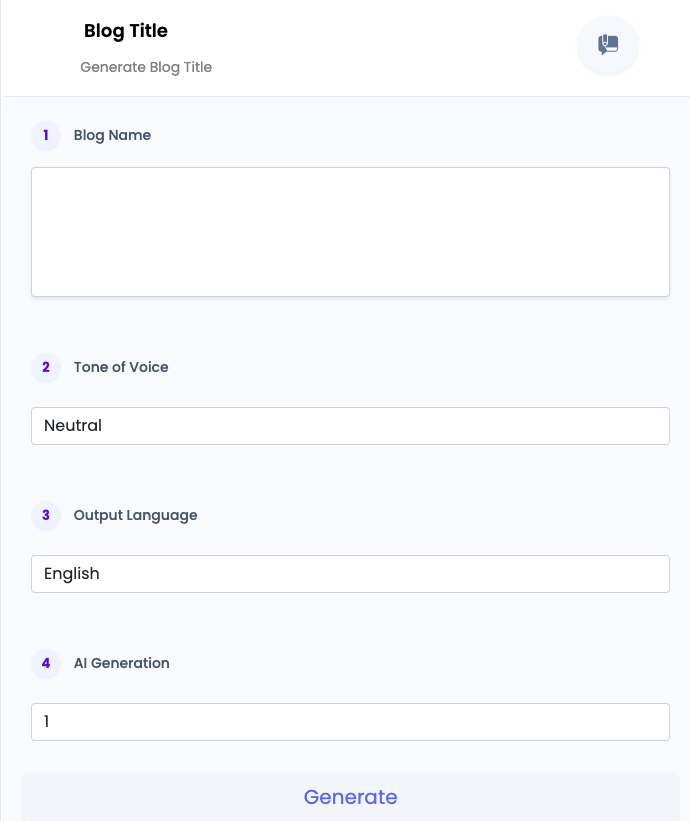This screenshot has height=821, width=690.
Task: Click the number 1 generation value
Action: (47, 722)
